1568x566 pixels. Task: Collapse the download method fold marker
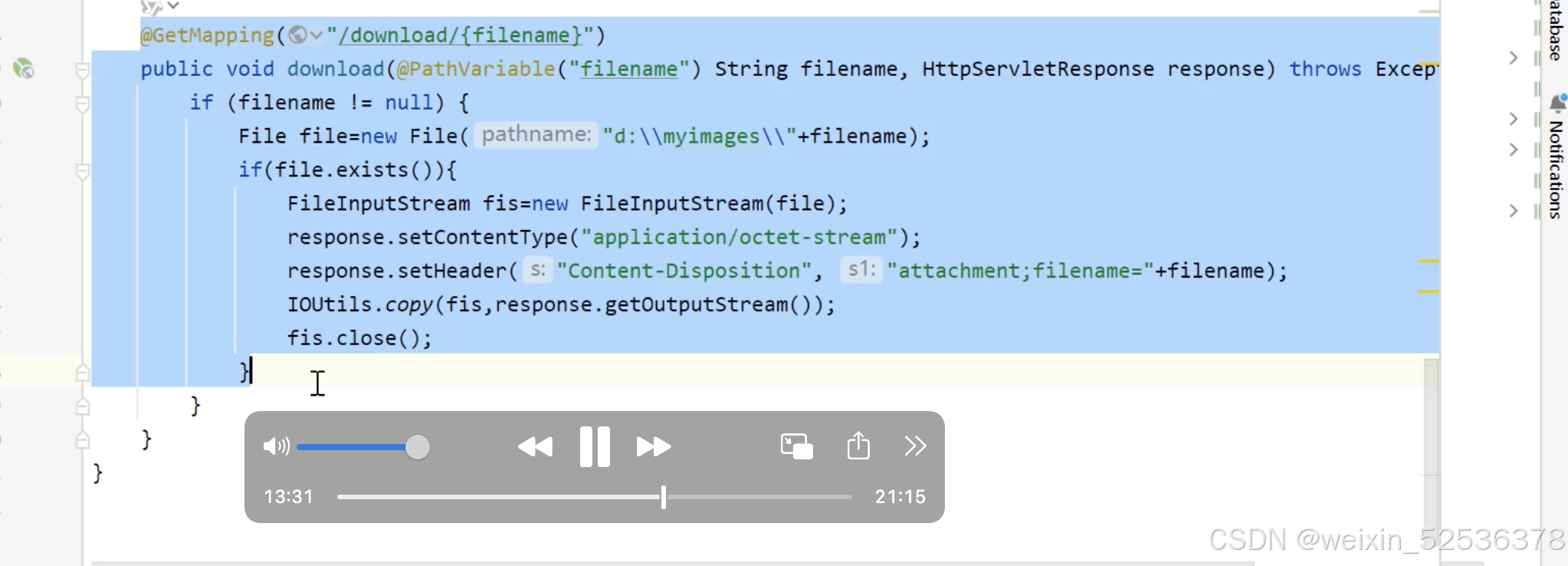point(83,71)
